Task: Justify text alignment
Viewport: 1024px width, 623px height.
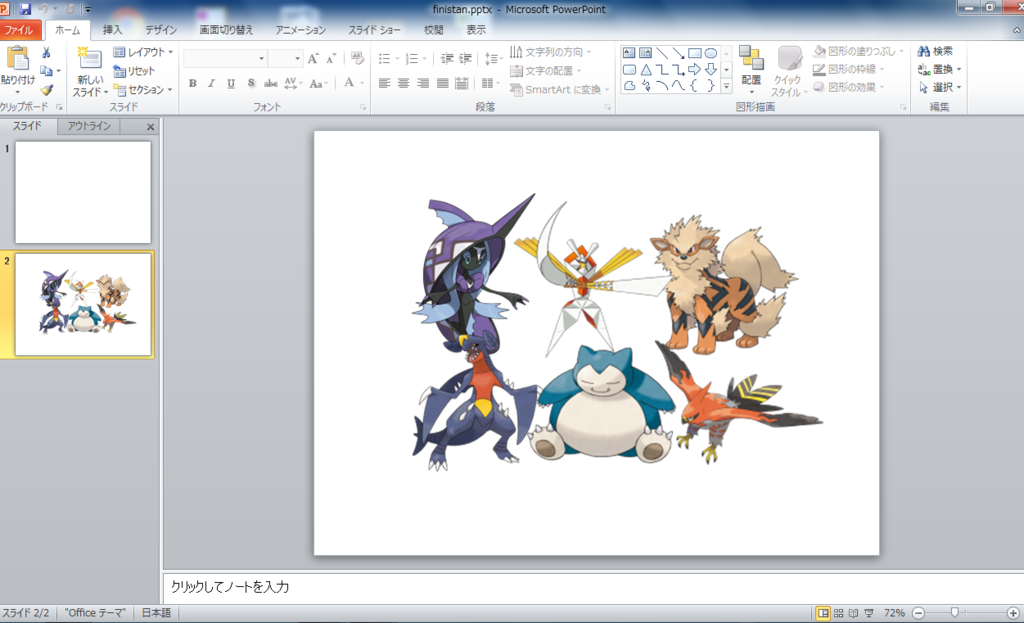Action: [443, 83]
